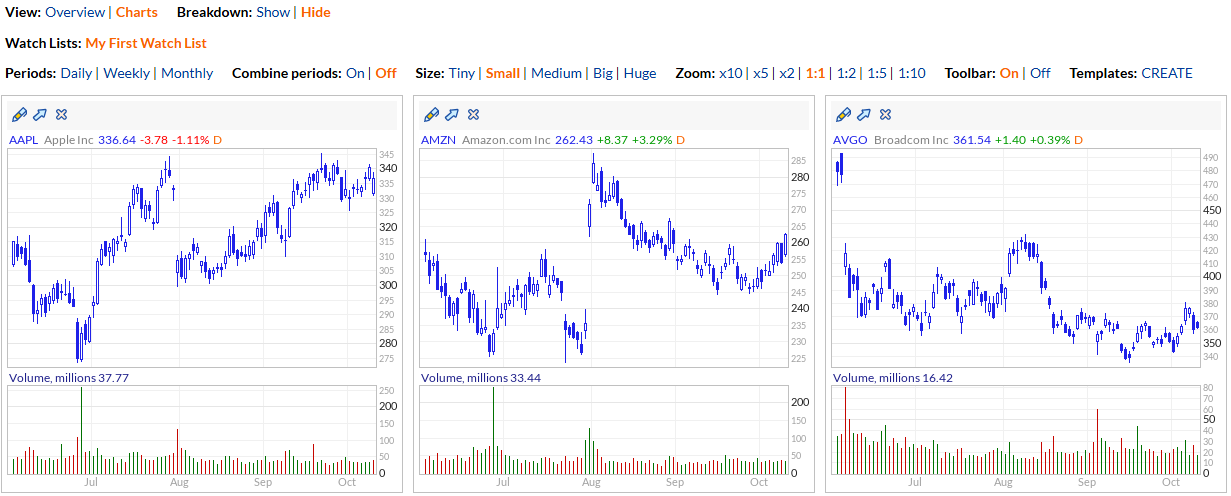This screenshot has width=1231, height=496.
Task: Click the AVGO volume bar chart
Action: (1016, 430)
